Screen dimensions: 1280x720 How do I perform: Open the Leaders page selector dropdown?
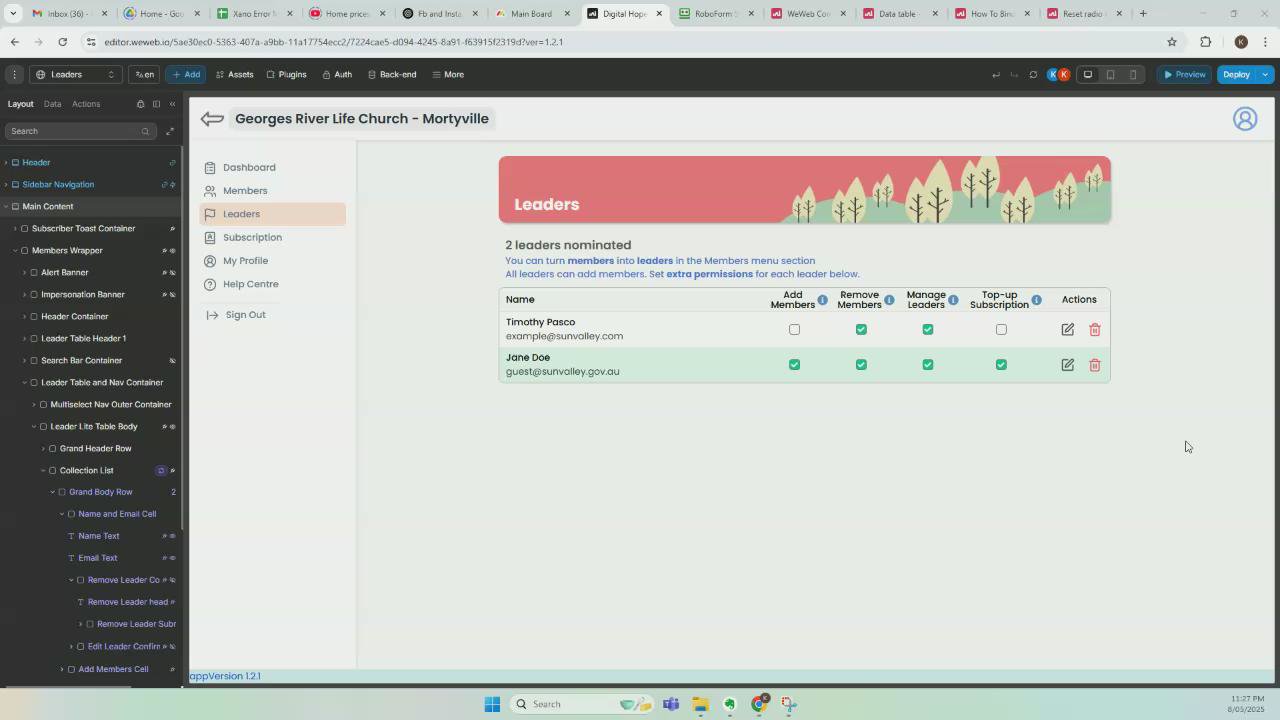(x=76, y=74)
